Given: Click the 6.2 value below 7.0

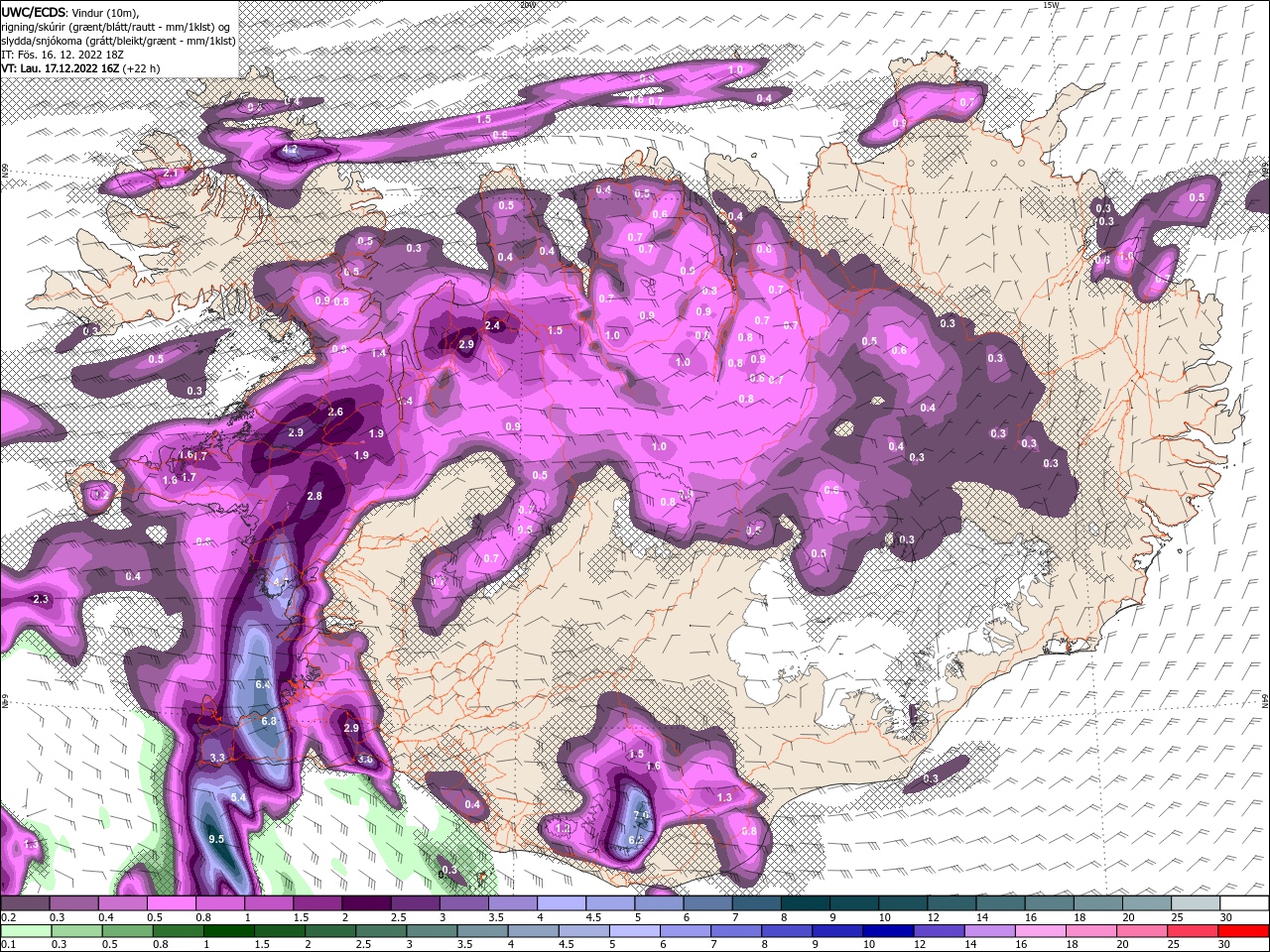Looking at the screenshot, I should [636, 839].
